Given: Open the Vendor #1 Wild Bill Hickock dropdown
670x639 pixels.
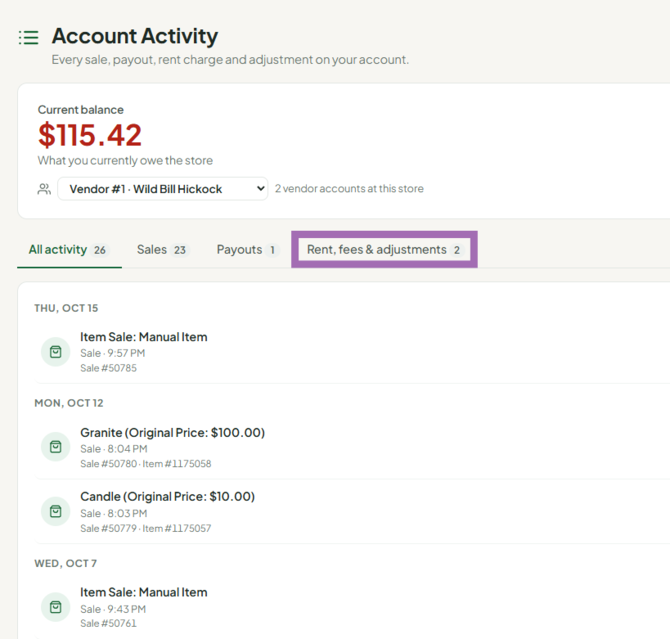Looking at the screenshot, I should pos(163,188).
